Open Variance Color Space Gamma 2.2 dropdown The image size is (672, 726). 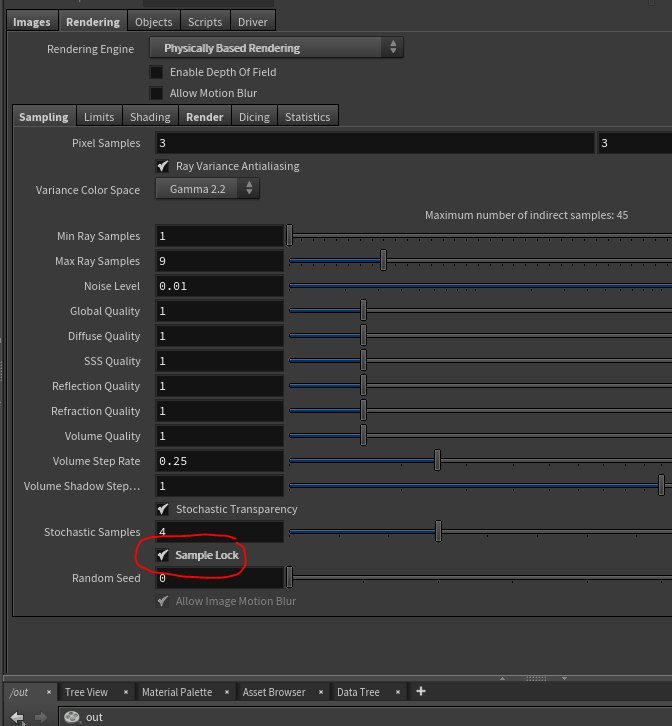[207, 189]
